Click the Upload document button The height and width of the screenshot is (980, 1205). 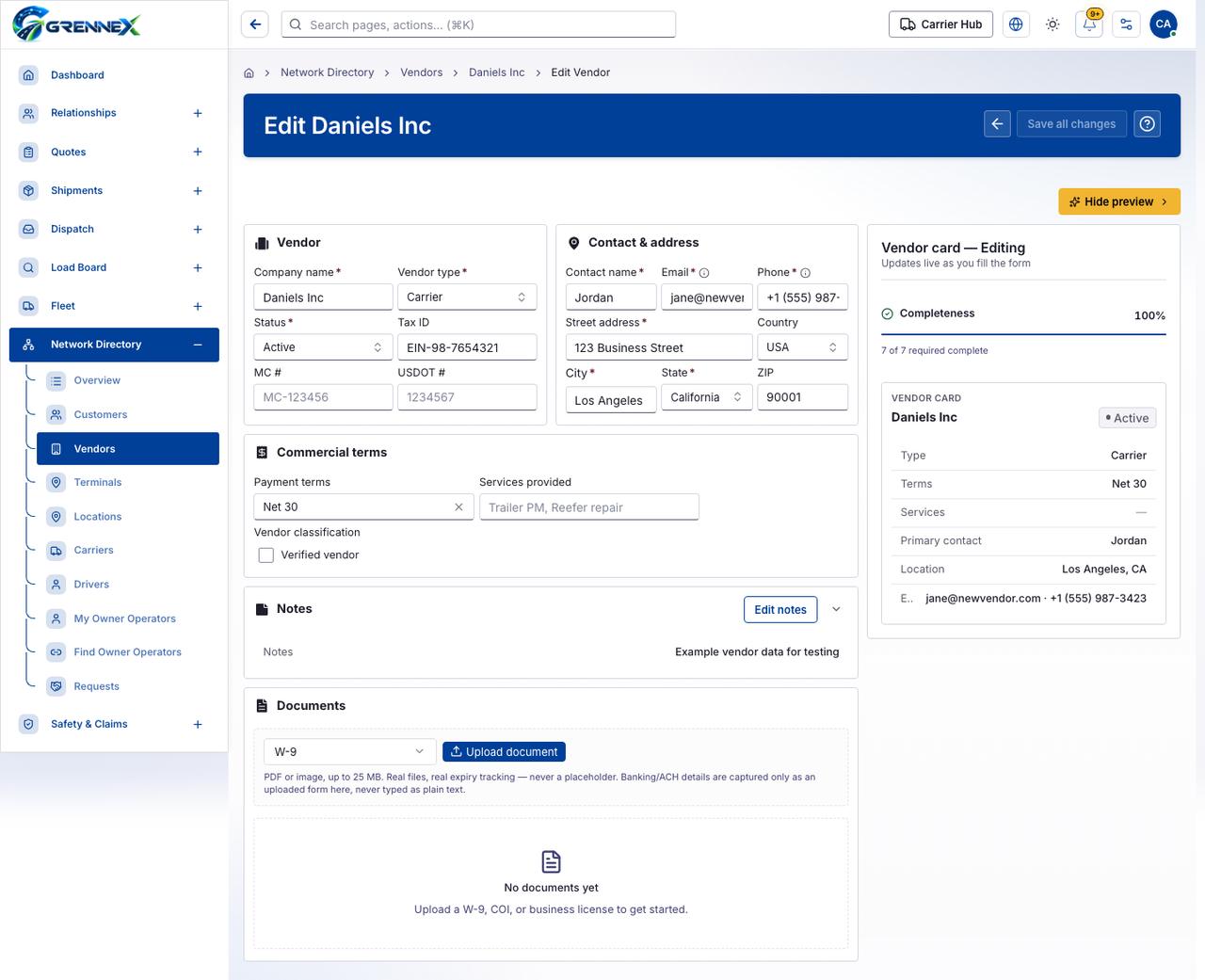[504, 751]
